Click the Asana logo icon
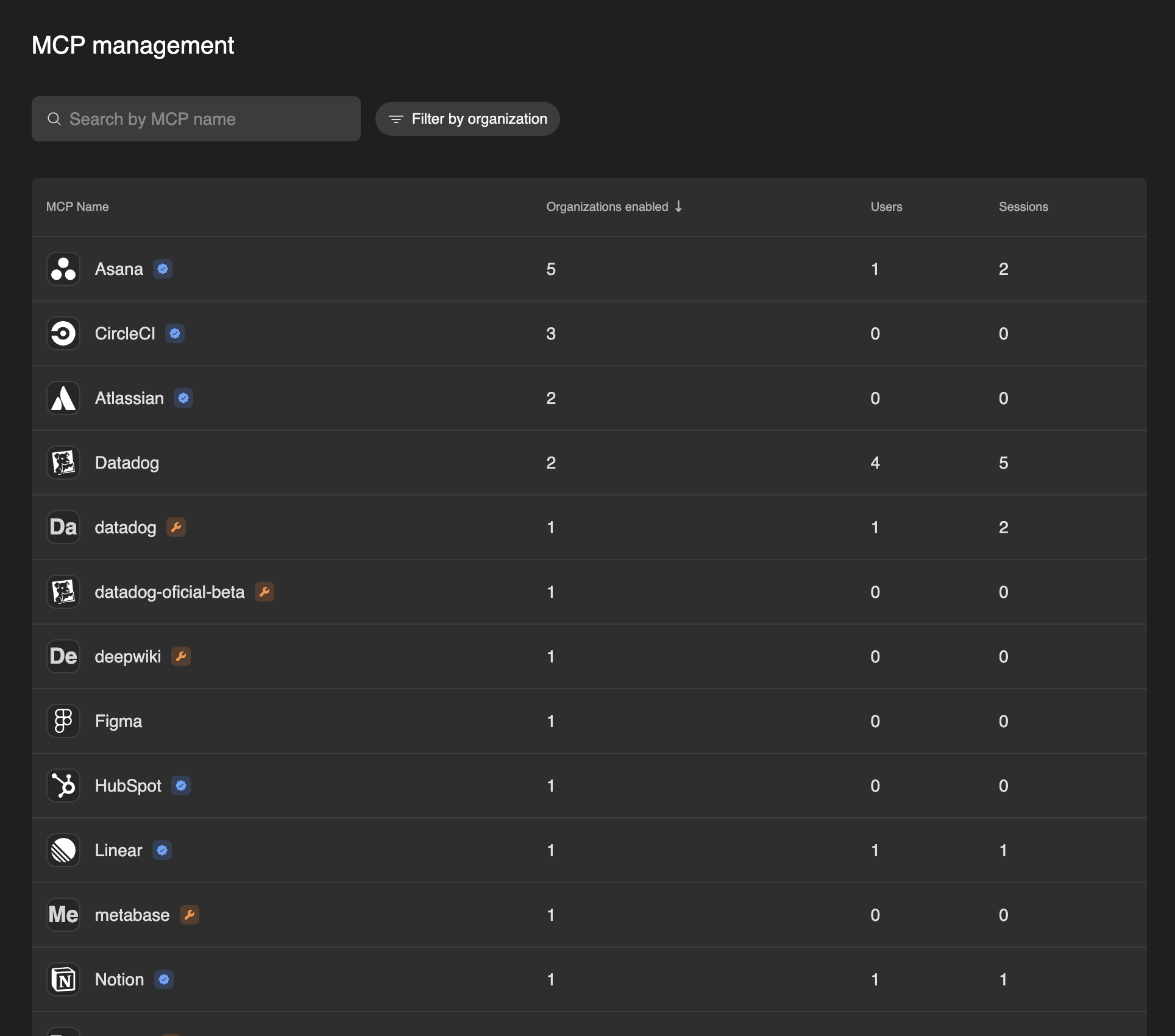The width and height of the screenshot is (1175, 1036). click(63, 269)
